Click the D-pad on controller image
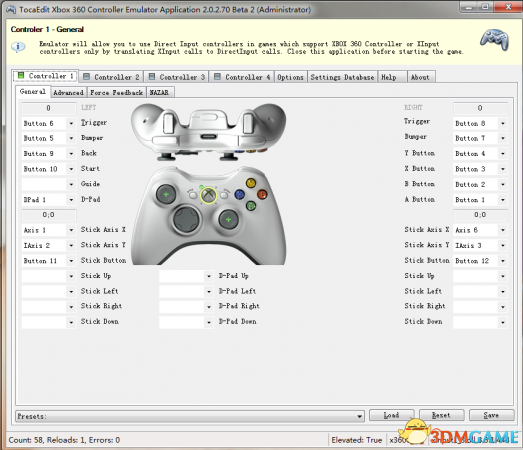Image resolution: width=523 pixels, height=450 pixels. click(186, 219)
